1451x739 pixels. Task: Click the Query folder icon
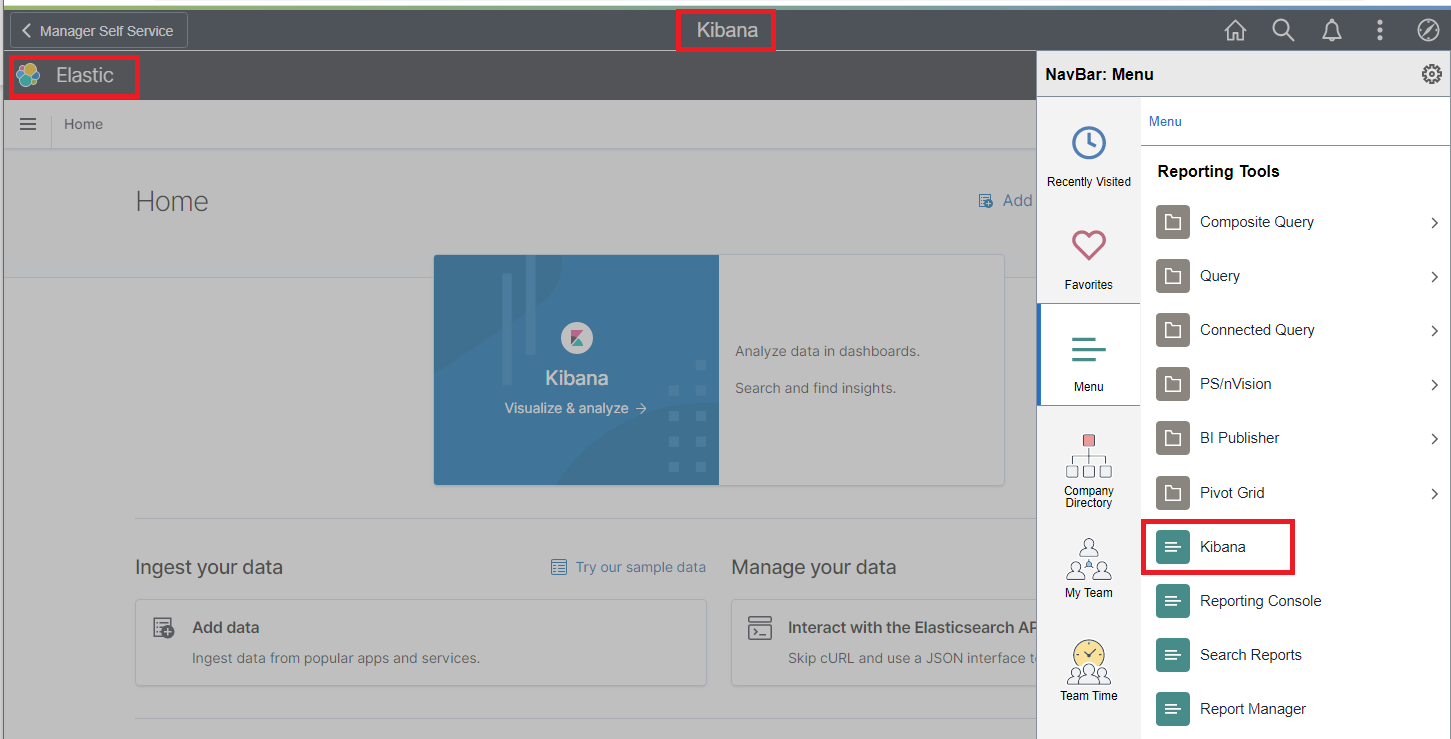click(1173, 276)
